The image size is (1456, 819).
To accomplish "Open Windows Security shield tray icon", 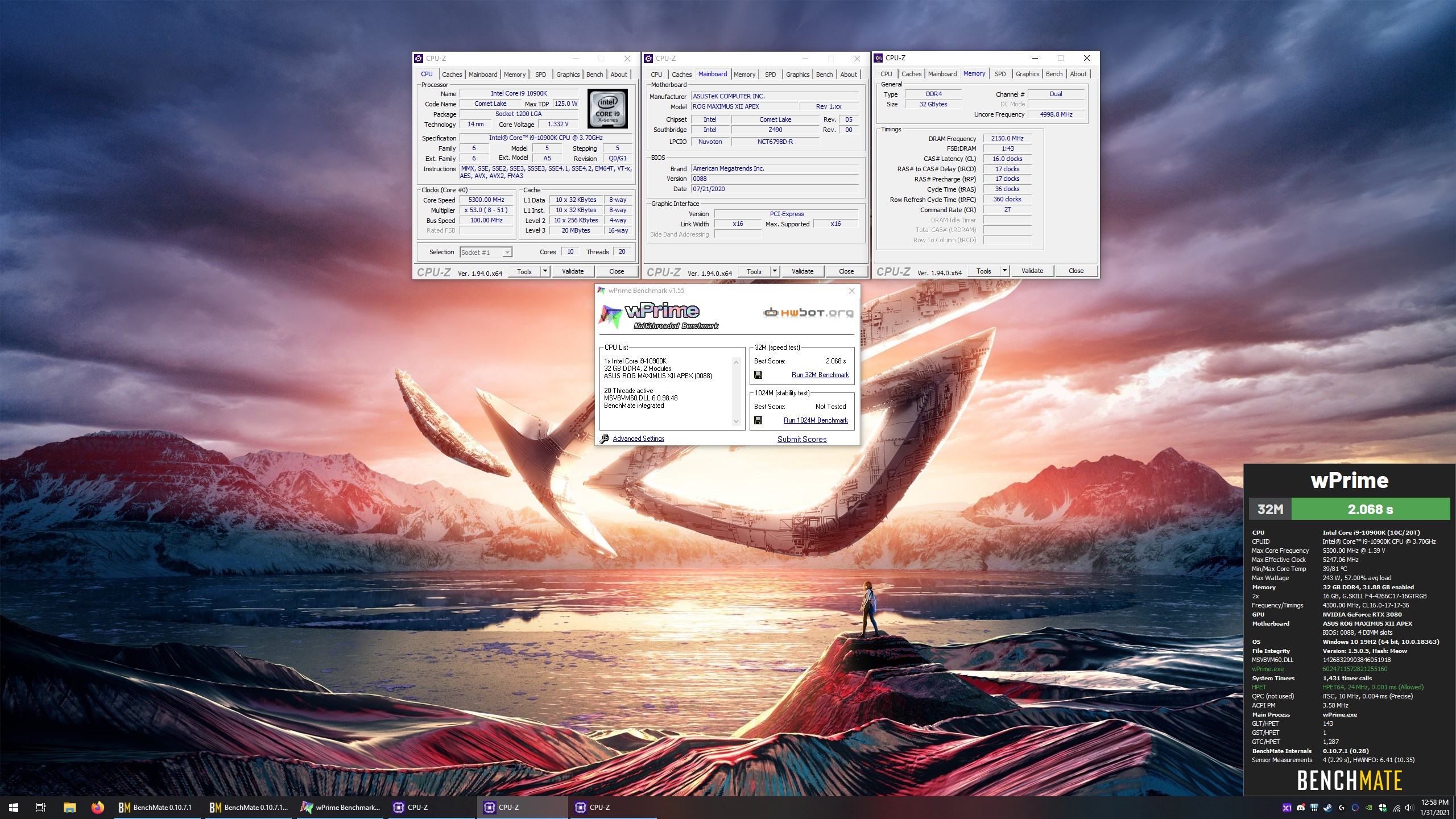I will [1383, 808].
